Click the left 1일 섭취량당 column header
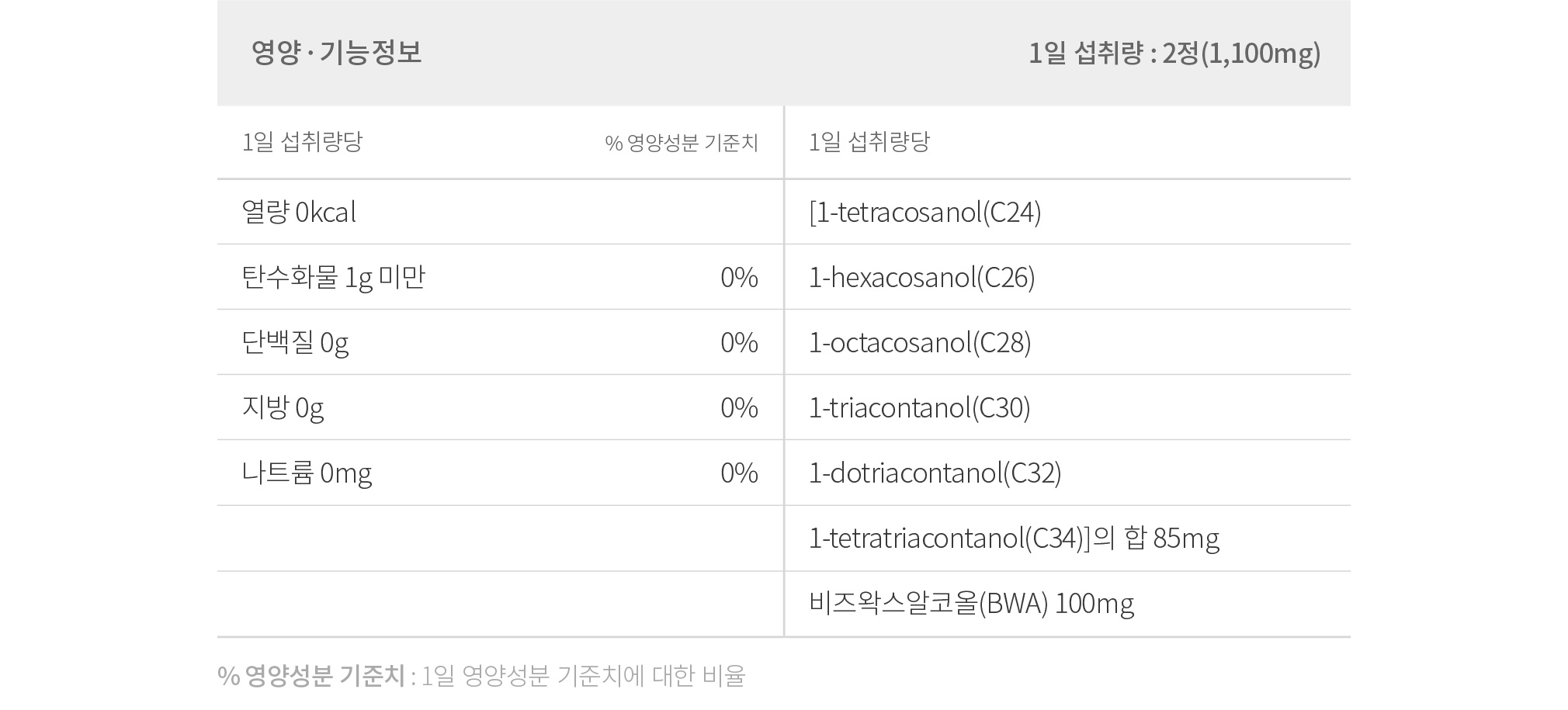The width and height of the screenshot is (1568, 710). (302, 142)
